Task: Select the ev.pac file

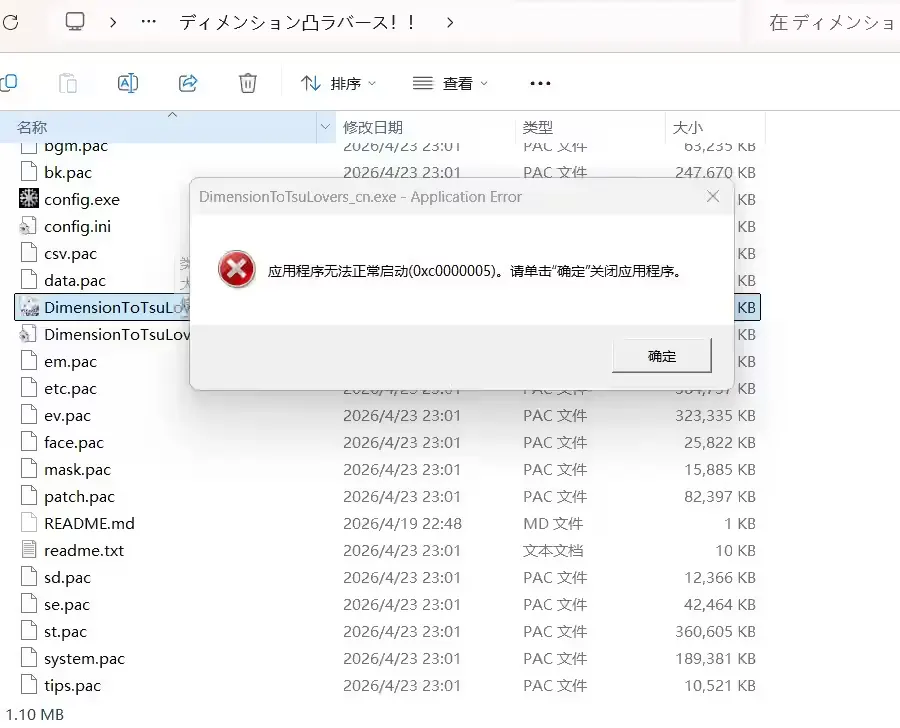Action: (x=67, y=416)
